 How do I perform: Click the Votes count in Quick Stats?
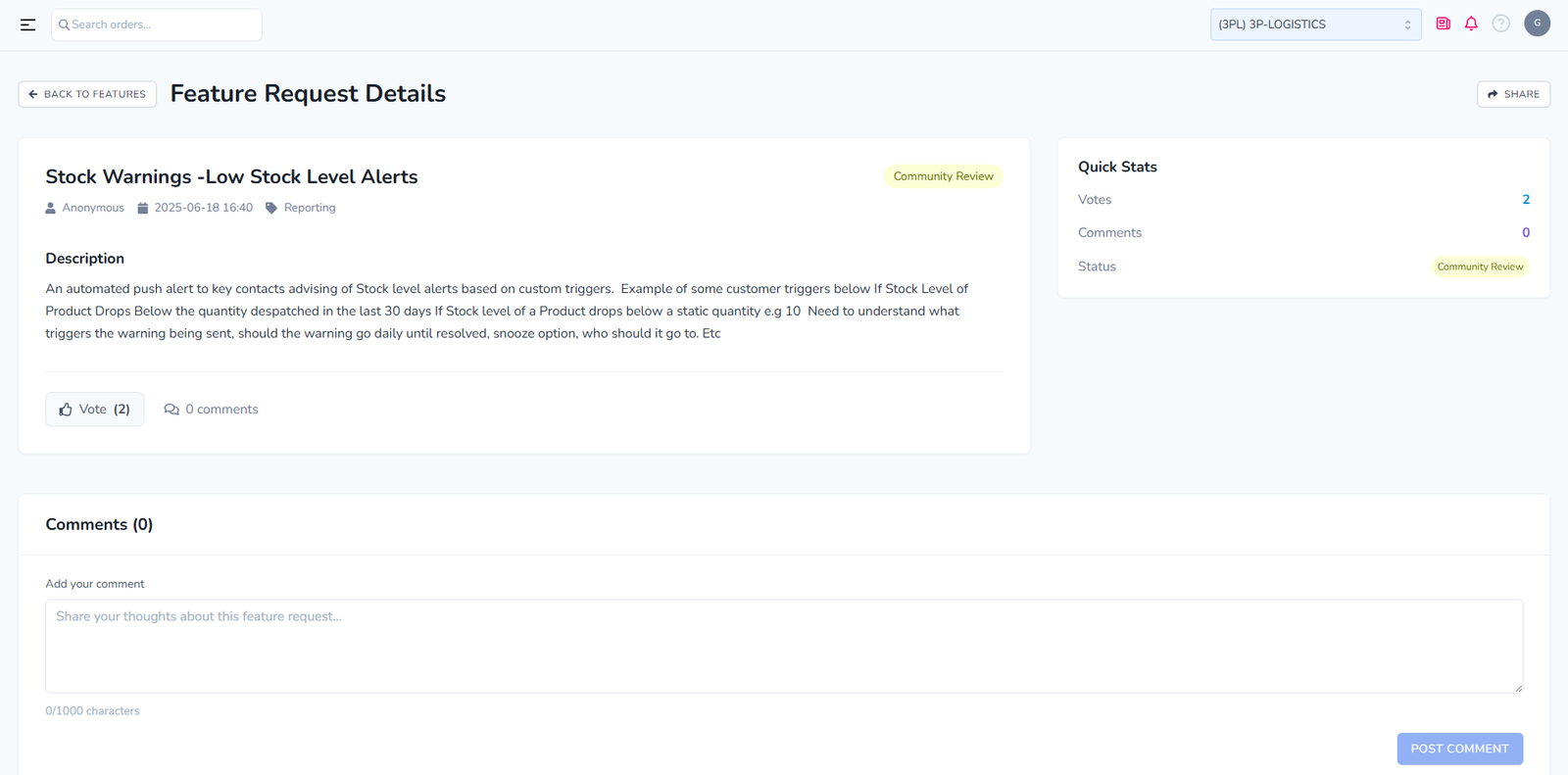click(1525, 200)
